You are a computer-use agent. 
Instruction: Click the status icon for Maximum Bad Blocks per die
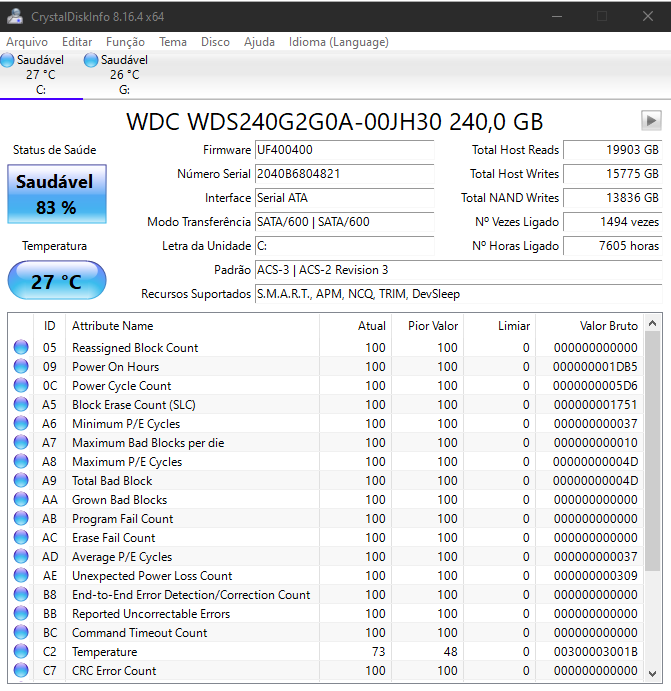click(x=21, y=442)
